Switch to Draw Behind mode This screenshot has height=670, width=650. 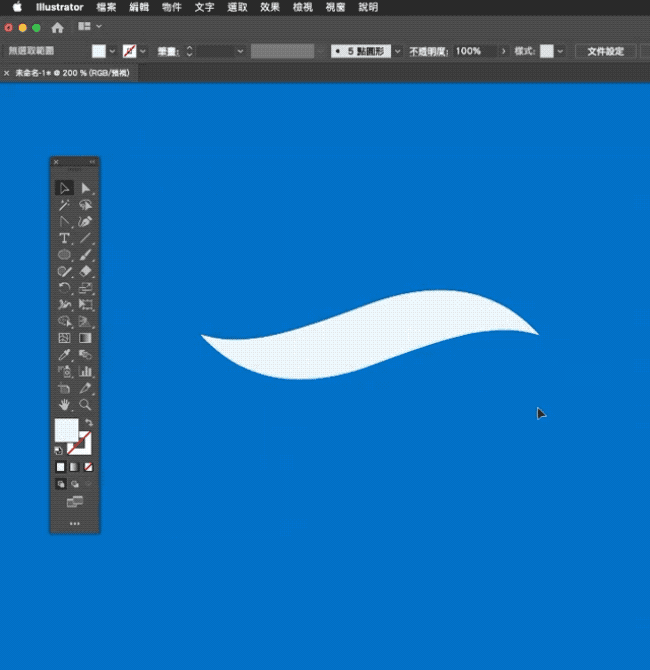[x=75, y=484]
